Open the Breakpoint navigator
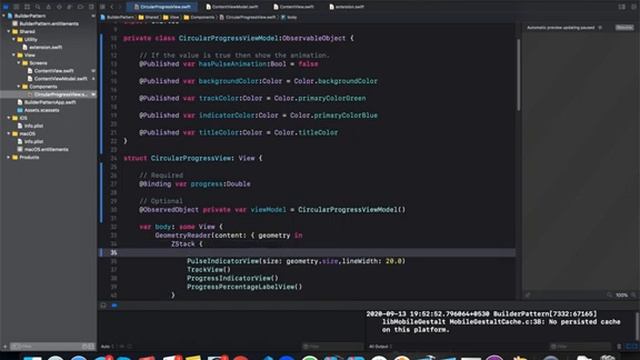This screenshot has height=360, width=640. tap(80, 7)
